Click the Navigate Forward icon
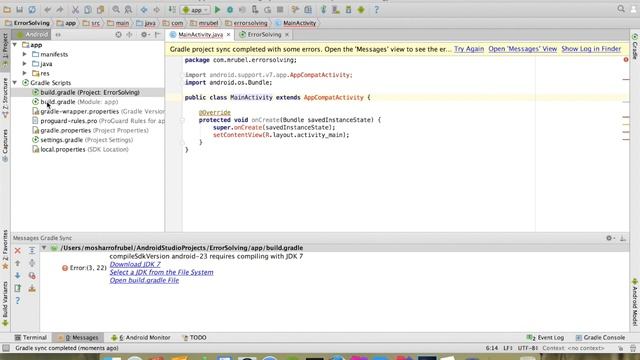 click(x=156, y=9)
